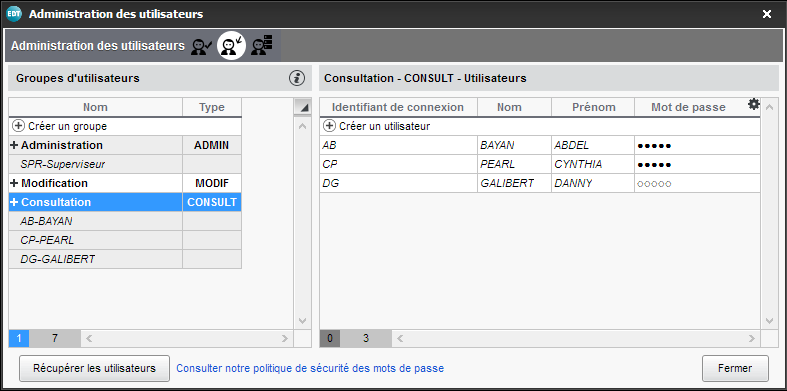
Task: Click the Fermer button
Action: coord(735,368)
